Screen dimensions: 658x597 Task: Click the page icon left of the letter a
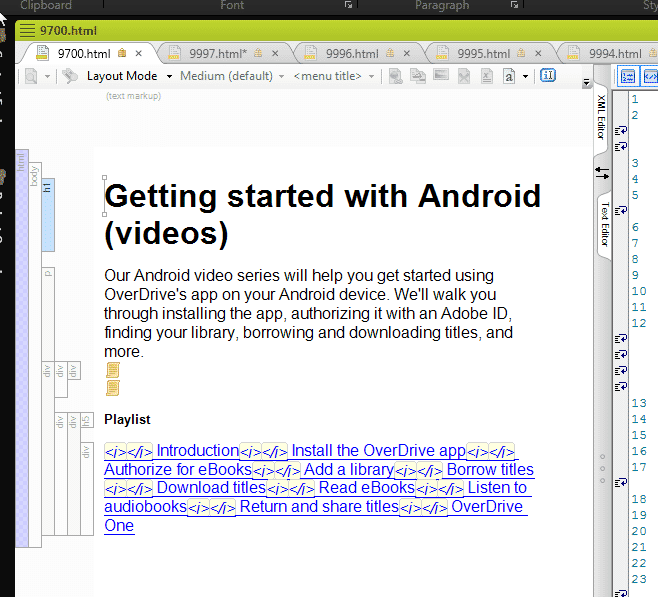[486, 76]
